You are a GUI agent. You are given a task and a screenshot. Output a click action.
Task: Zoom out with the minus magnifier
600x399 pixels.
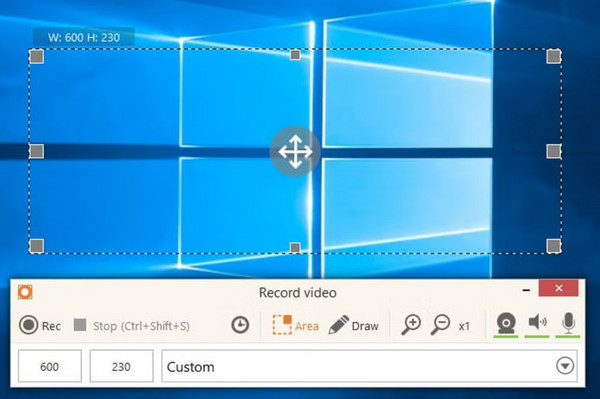(x=440, y=325)
